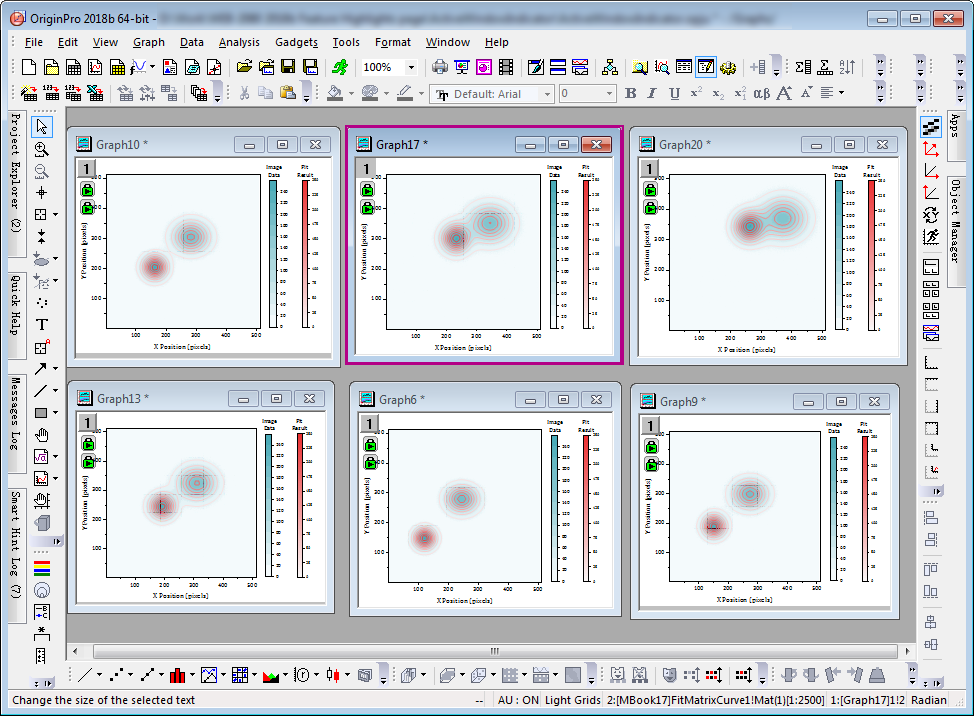Viewport: 974px width, 716px height.
Task: Click the Save Project floppy icon
Action: point(288,67)
